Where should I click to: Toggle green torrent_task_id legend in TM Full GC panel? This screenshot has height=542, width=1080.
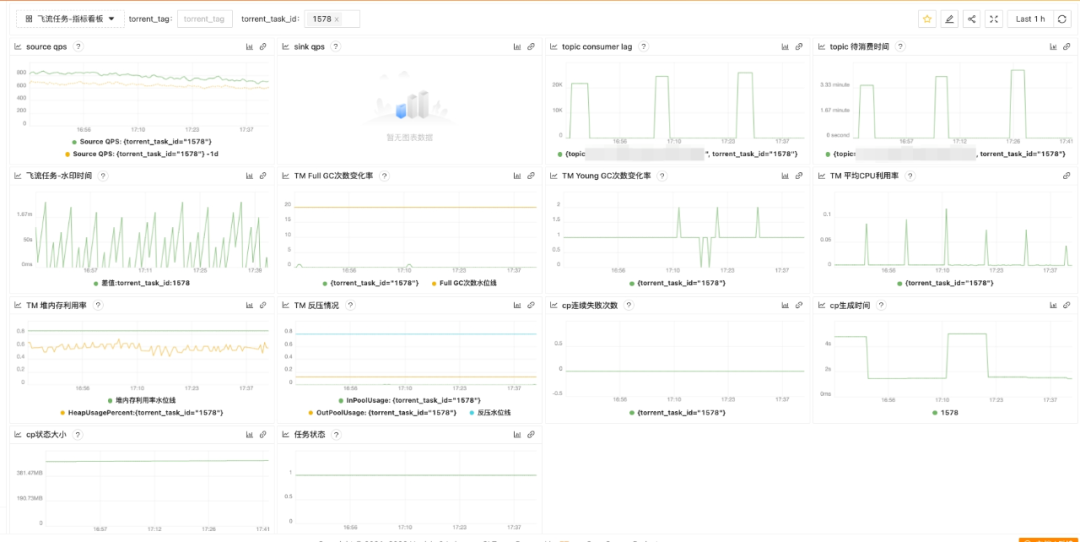tap(370, 283)
